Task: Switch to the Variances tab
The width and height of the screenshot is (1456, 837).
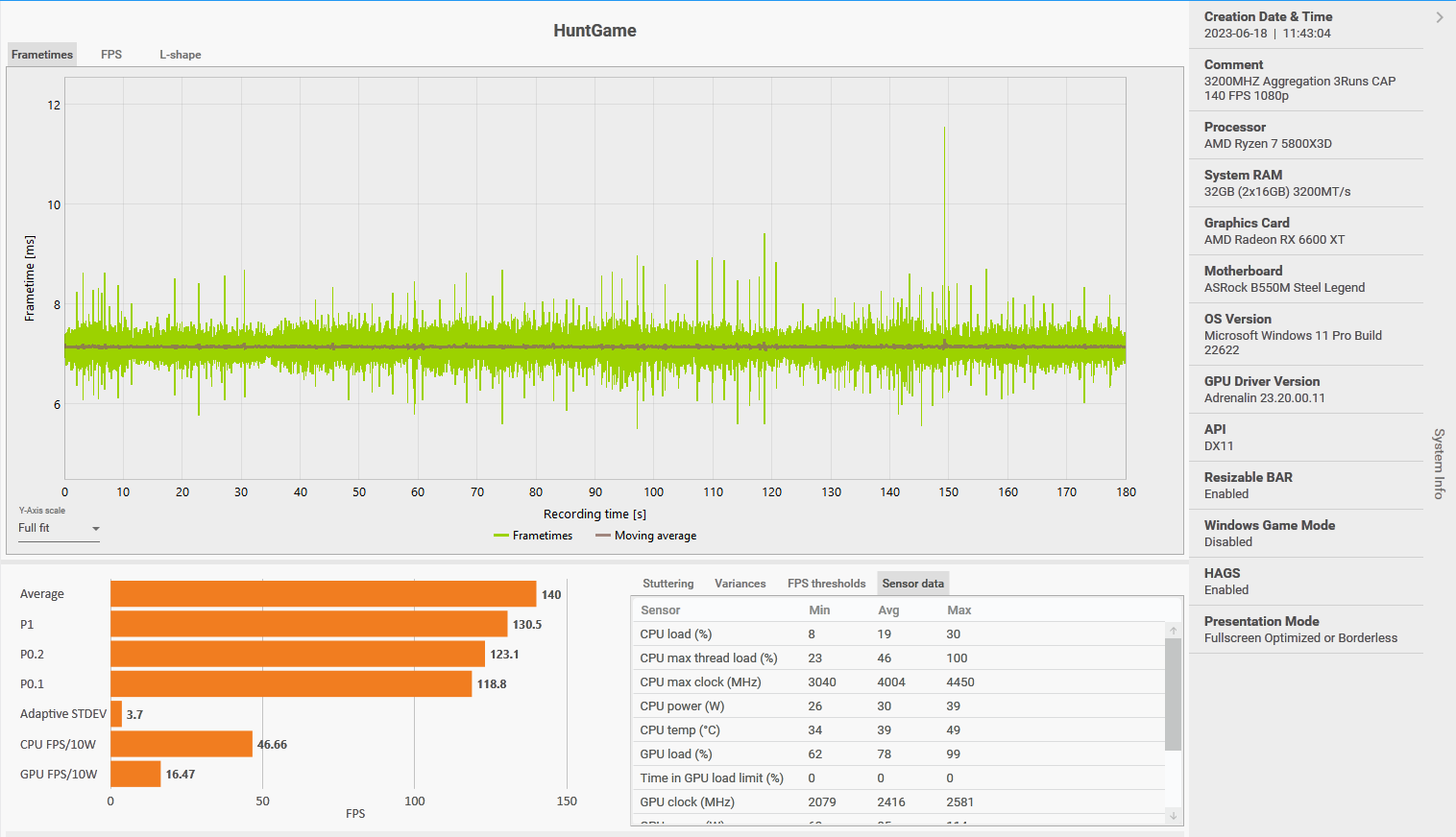Action: tap(740, 583)
